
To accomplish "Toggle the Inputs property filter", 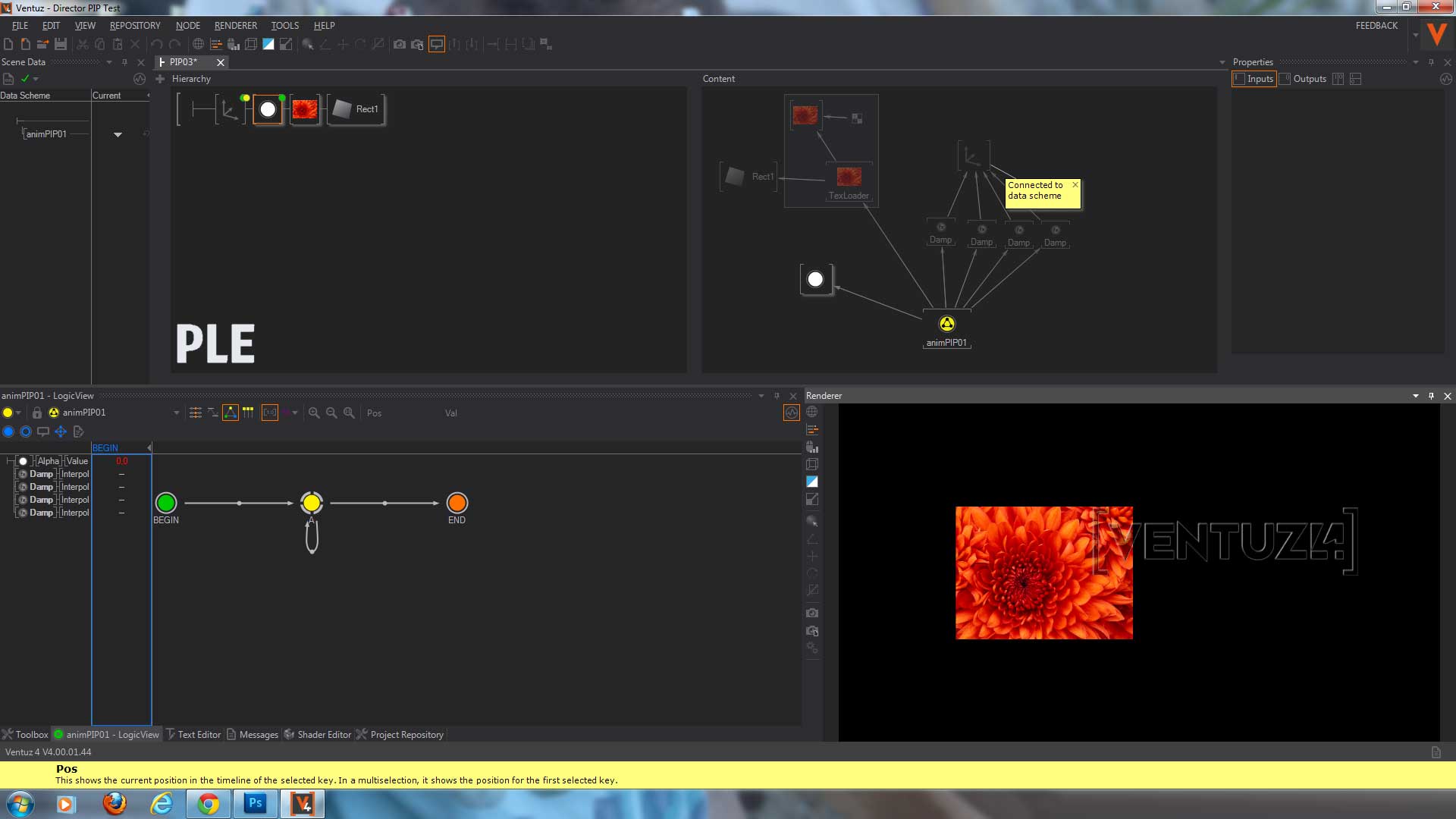I will [x=1254, y=79].
